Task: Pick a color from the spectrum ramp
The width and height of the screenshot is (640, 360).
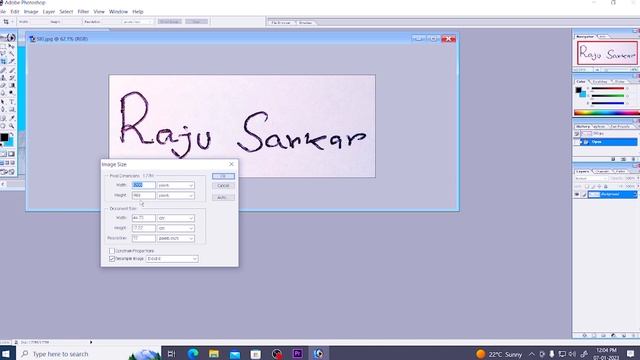Action: 607,112
